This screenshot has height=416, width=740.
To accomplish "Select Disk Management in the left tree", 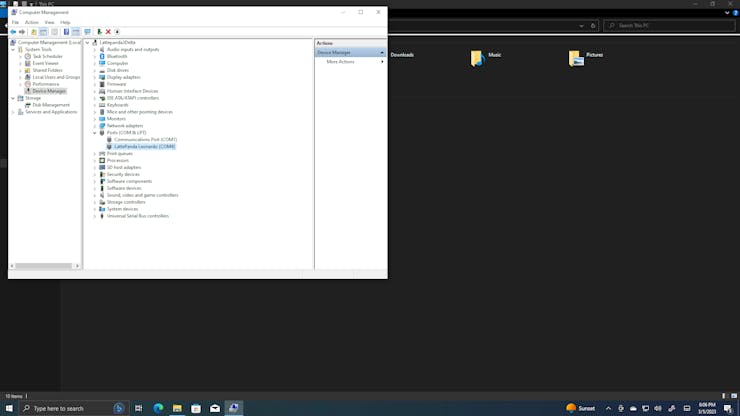I will pyautogui.click(x=50, y=105).
